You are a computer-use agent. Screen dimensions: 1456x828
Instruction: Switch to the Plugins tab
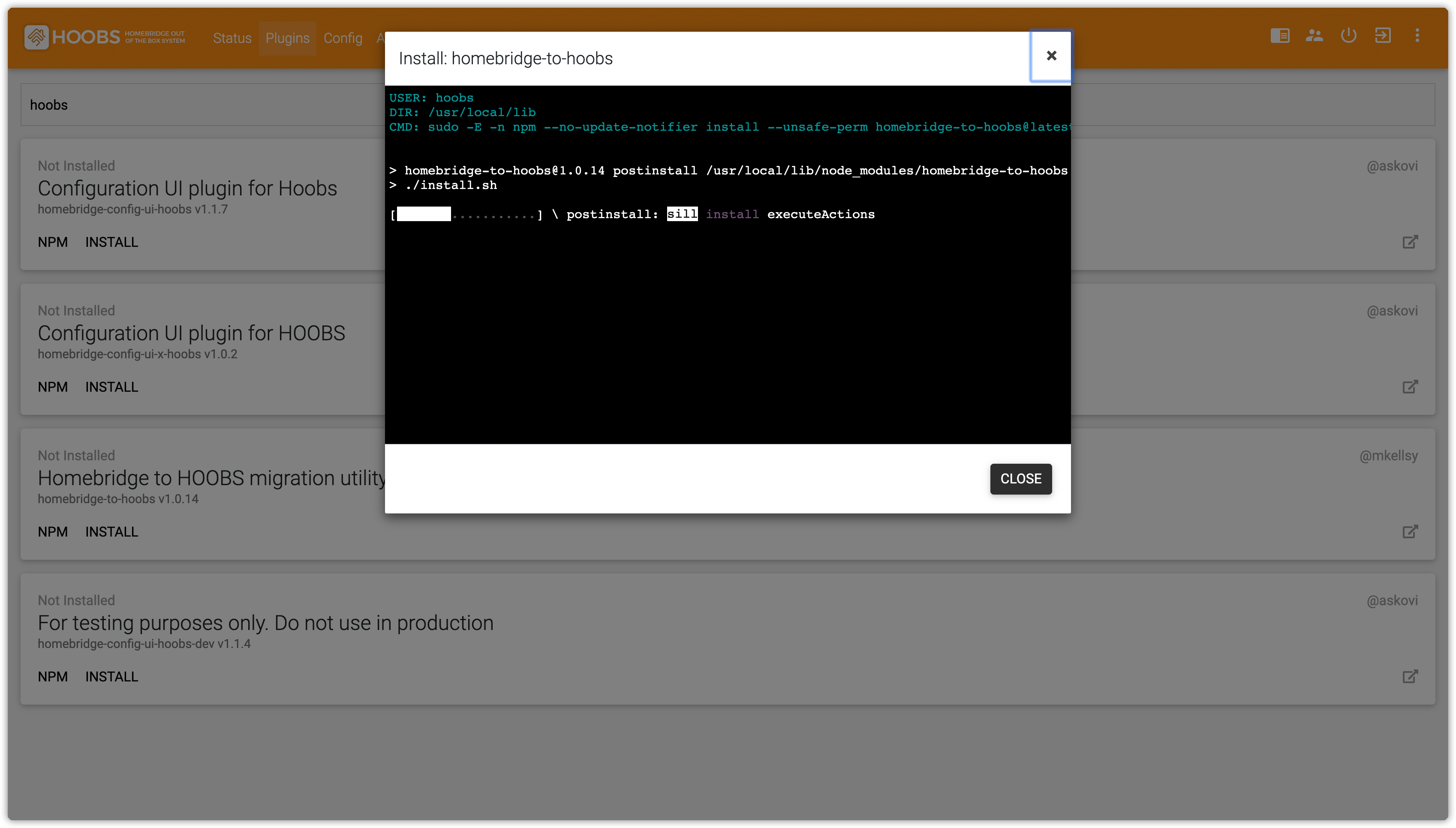point(287,38)
